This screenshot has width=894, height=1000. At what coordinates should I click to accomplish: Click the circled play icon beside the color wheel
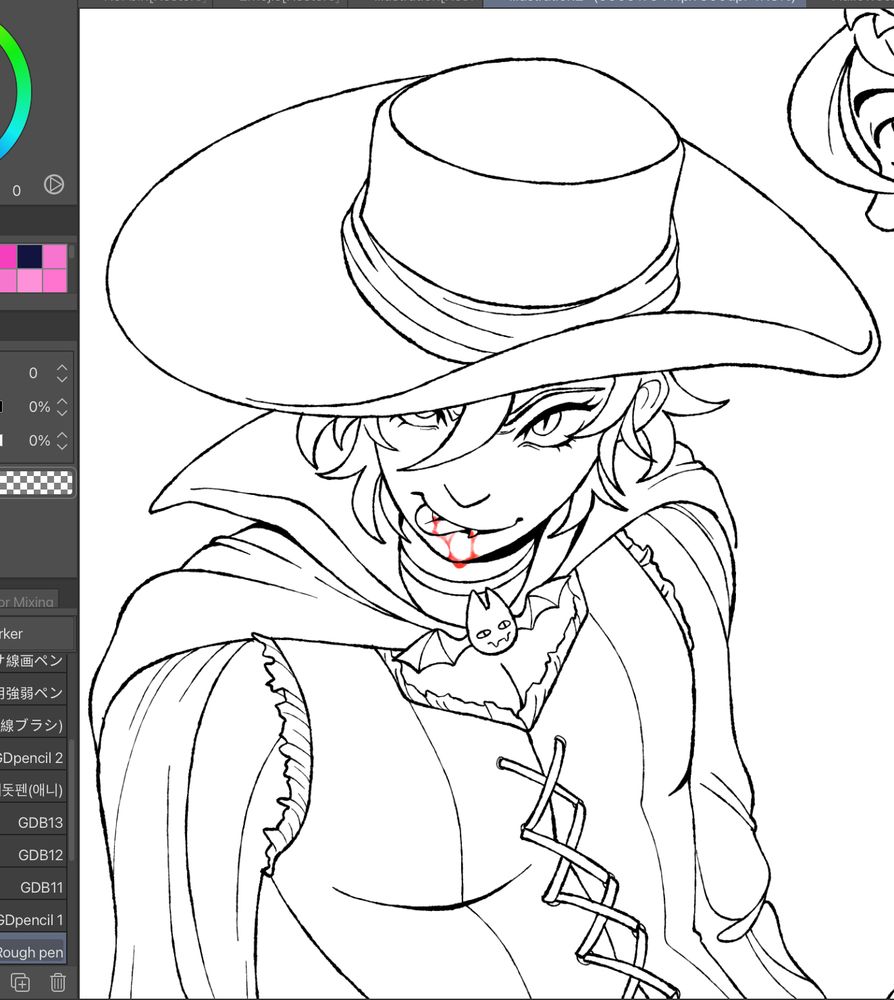pyautogui.click(x=54, y=184)
